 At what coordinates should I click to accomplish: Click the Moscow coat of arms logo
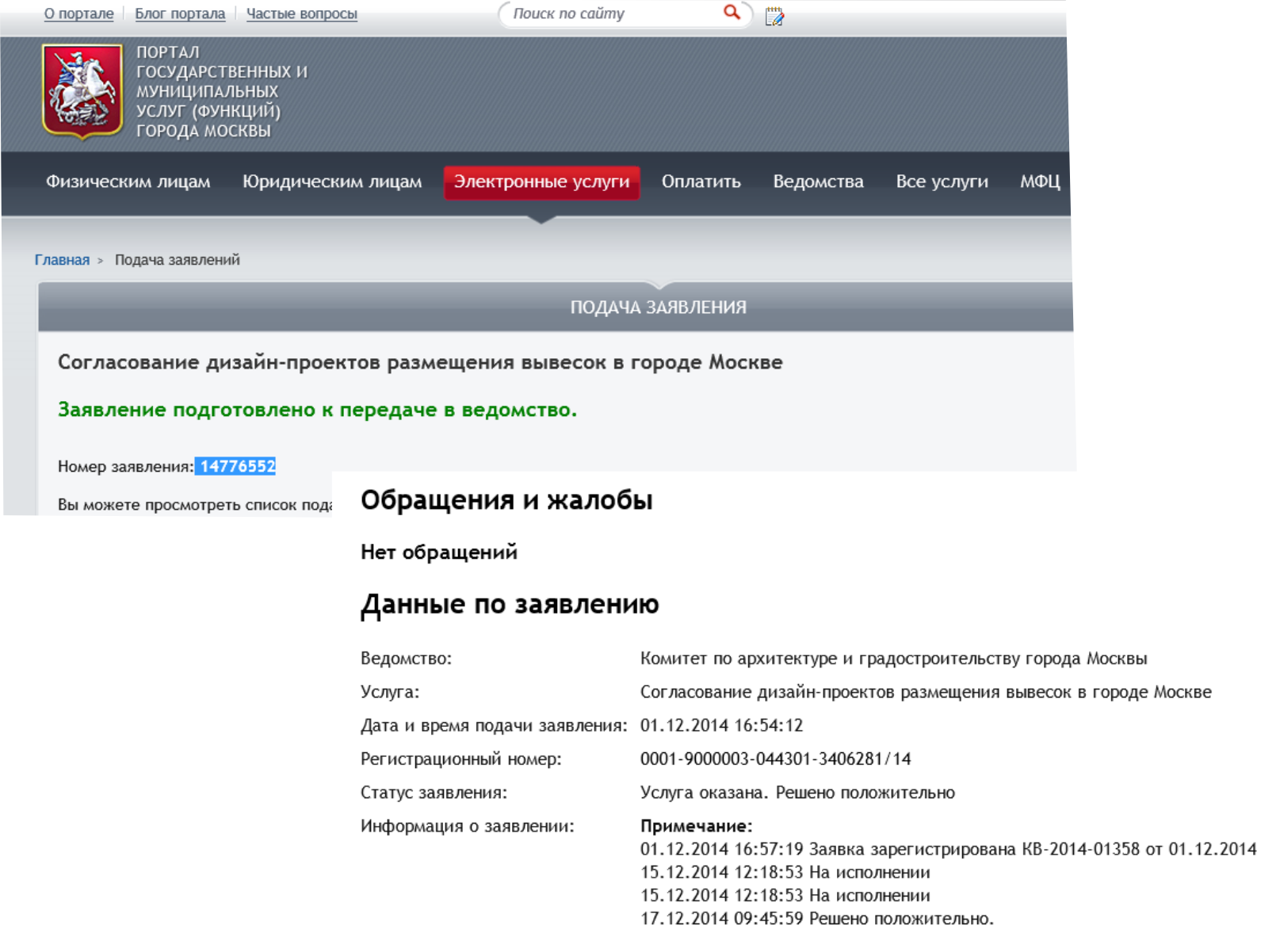pyautogui.click(x=82, y=91)
